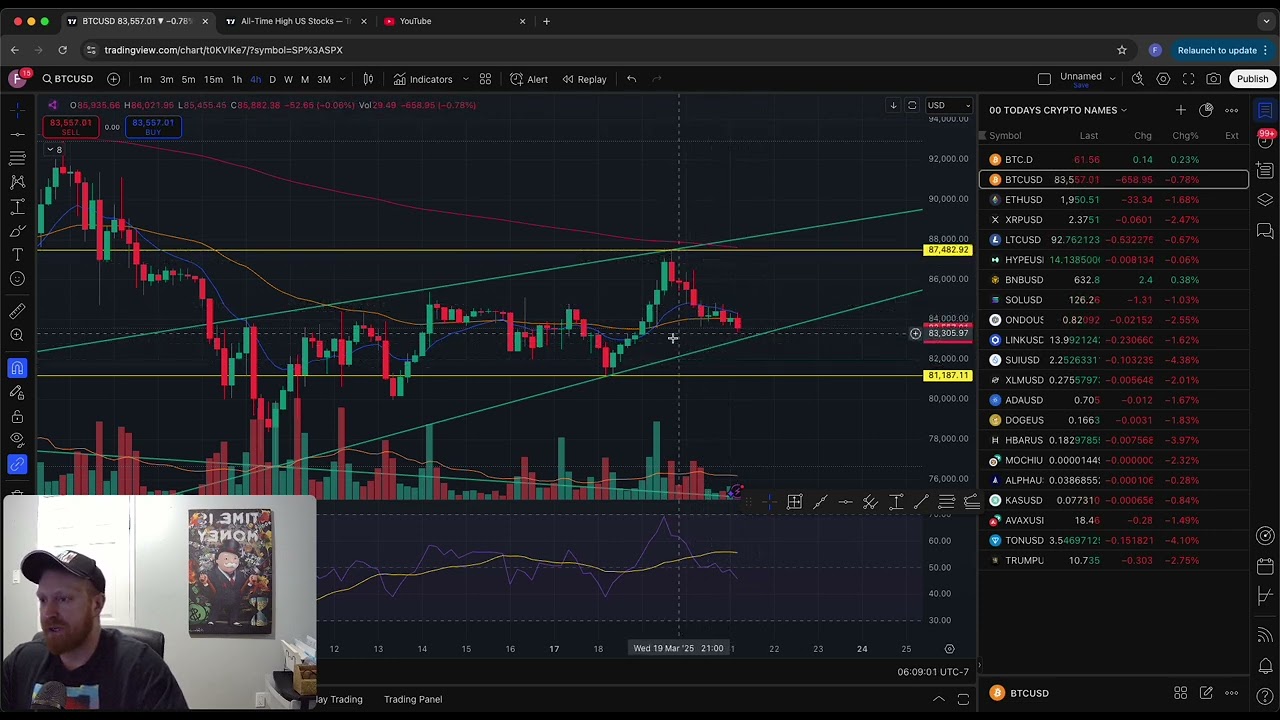Add a symbol to the watchlist
This screenshot has height=720, width=1280.
[x=1180, y=110]
